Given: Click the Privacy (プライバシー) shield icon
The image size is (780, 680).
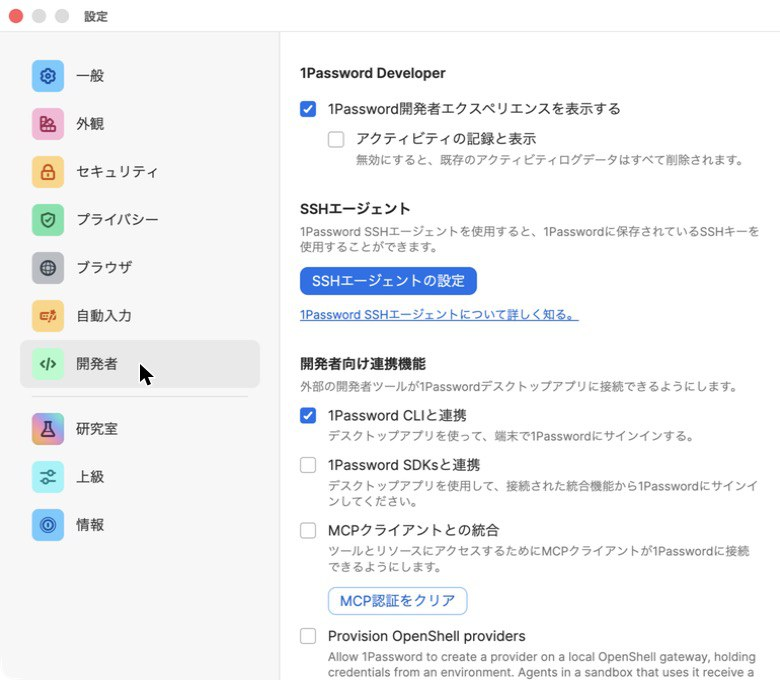Looking at the screenshot, I should point(48,220).
